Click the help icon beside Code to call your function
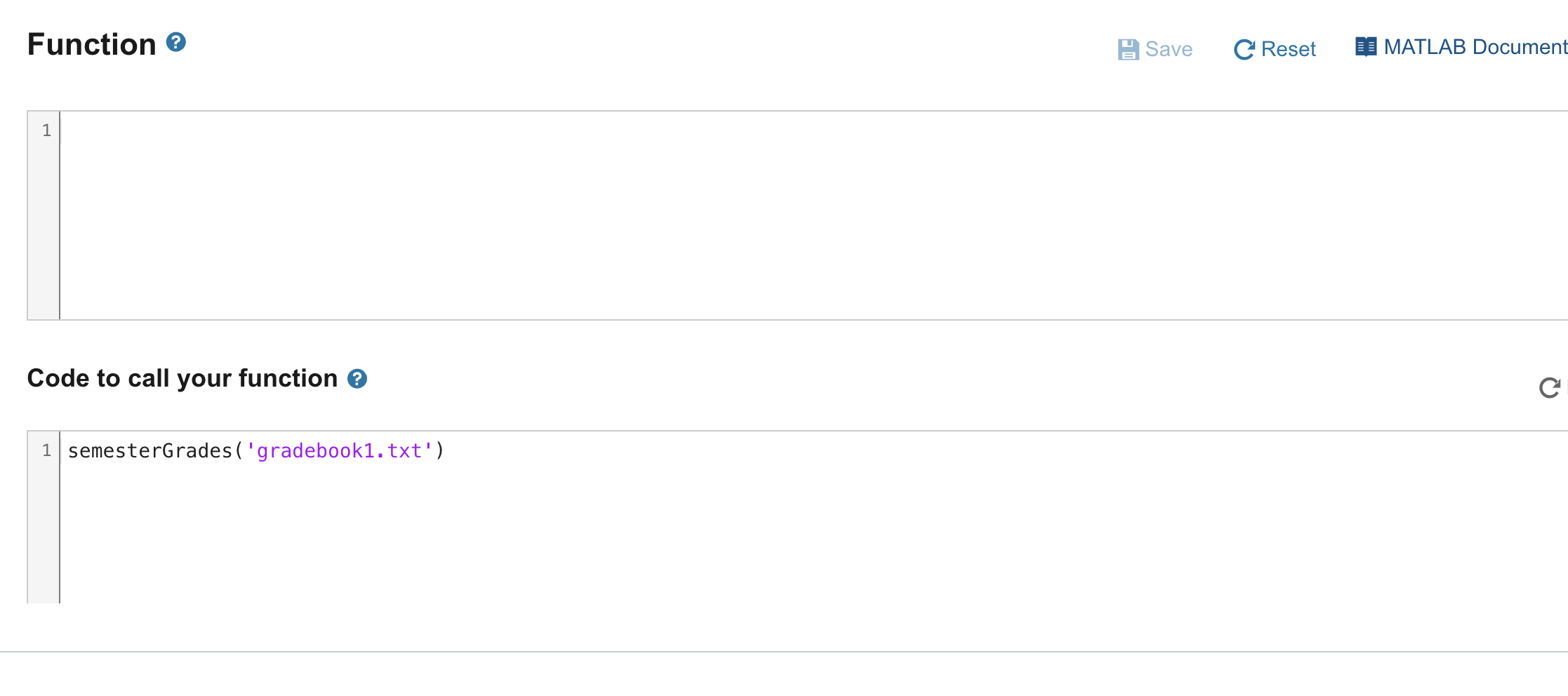 point(359,378)
